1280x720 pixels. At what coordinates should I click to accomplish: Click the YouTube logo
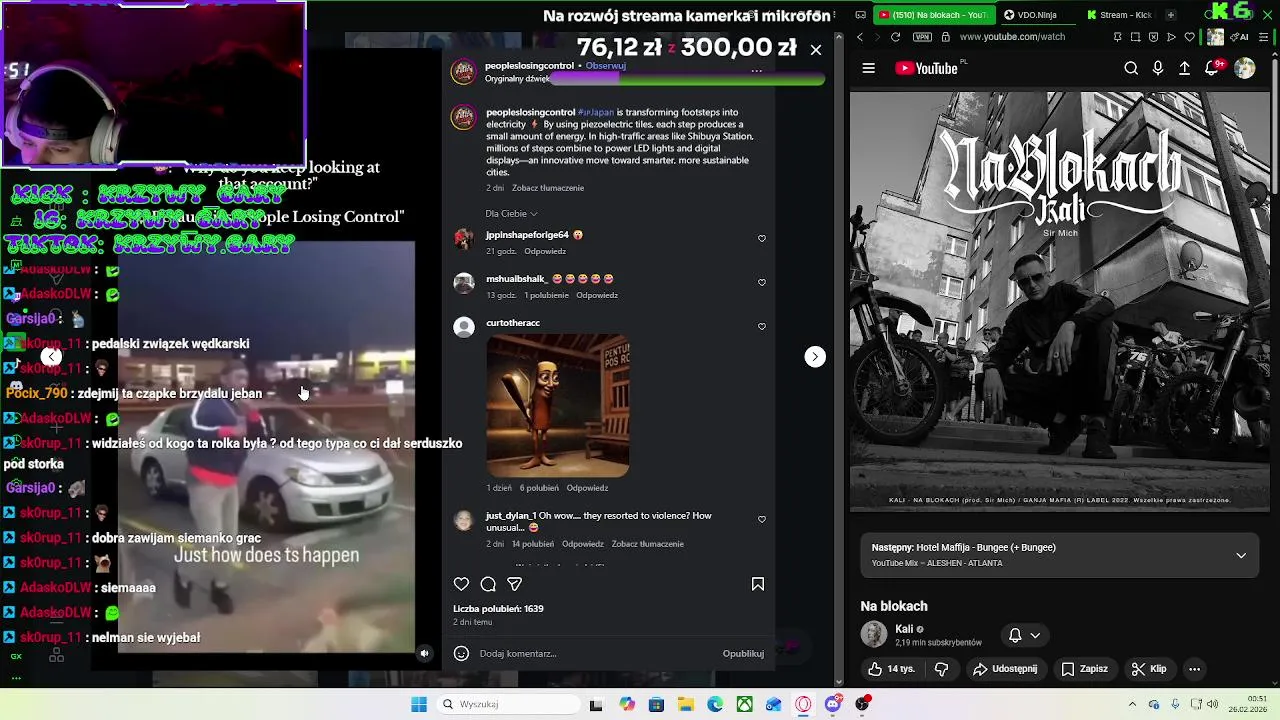point(926,68)
